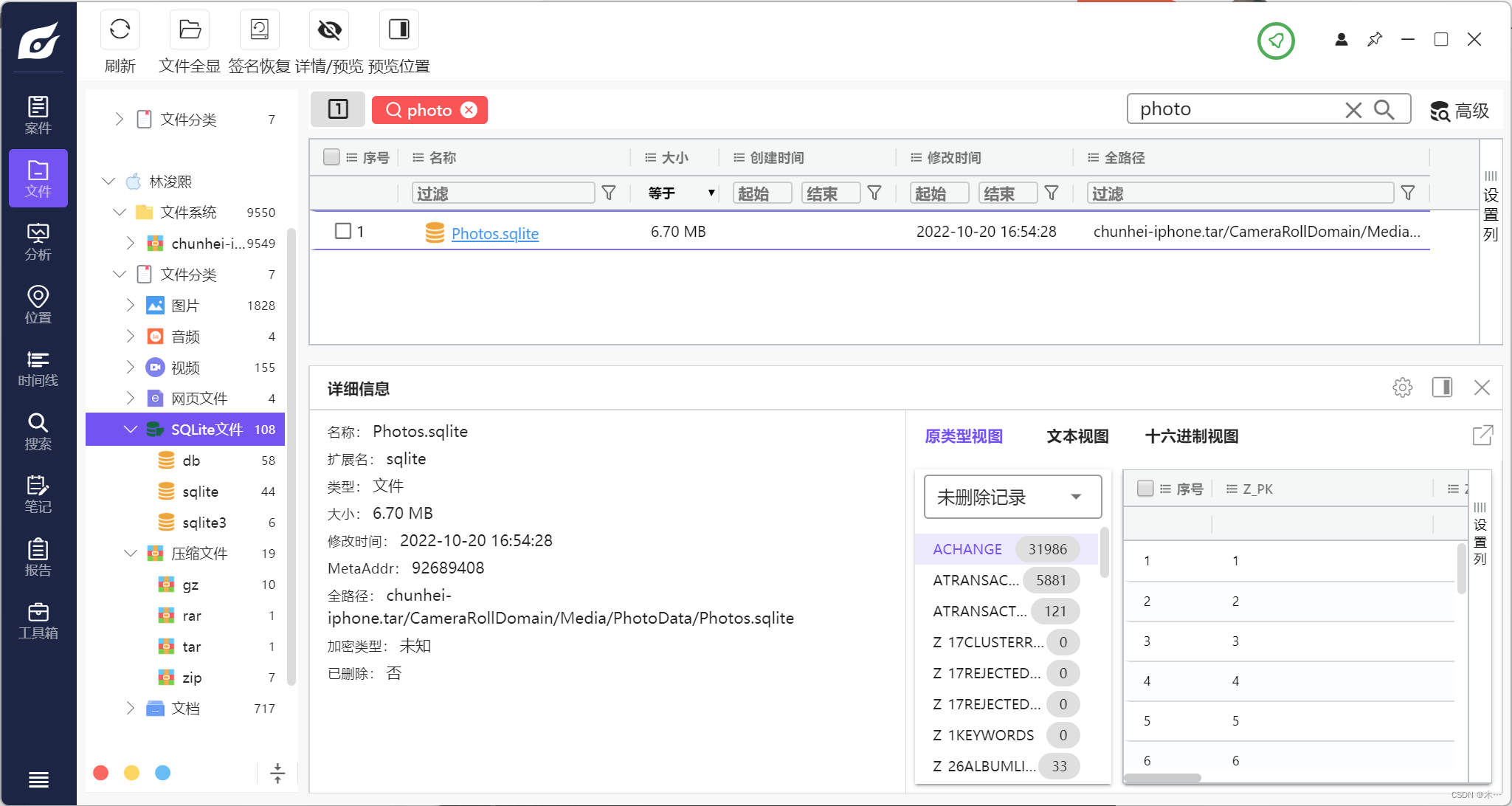Click the 签名恢复 signature recovery icon
1512x806 pixels.
(x=259, y=30)
